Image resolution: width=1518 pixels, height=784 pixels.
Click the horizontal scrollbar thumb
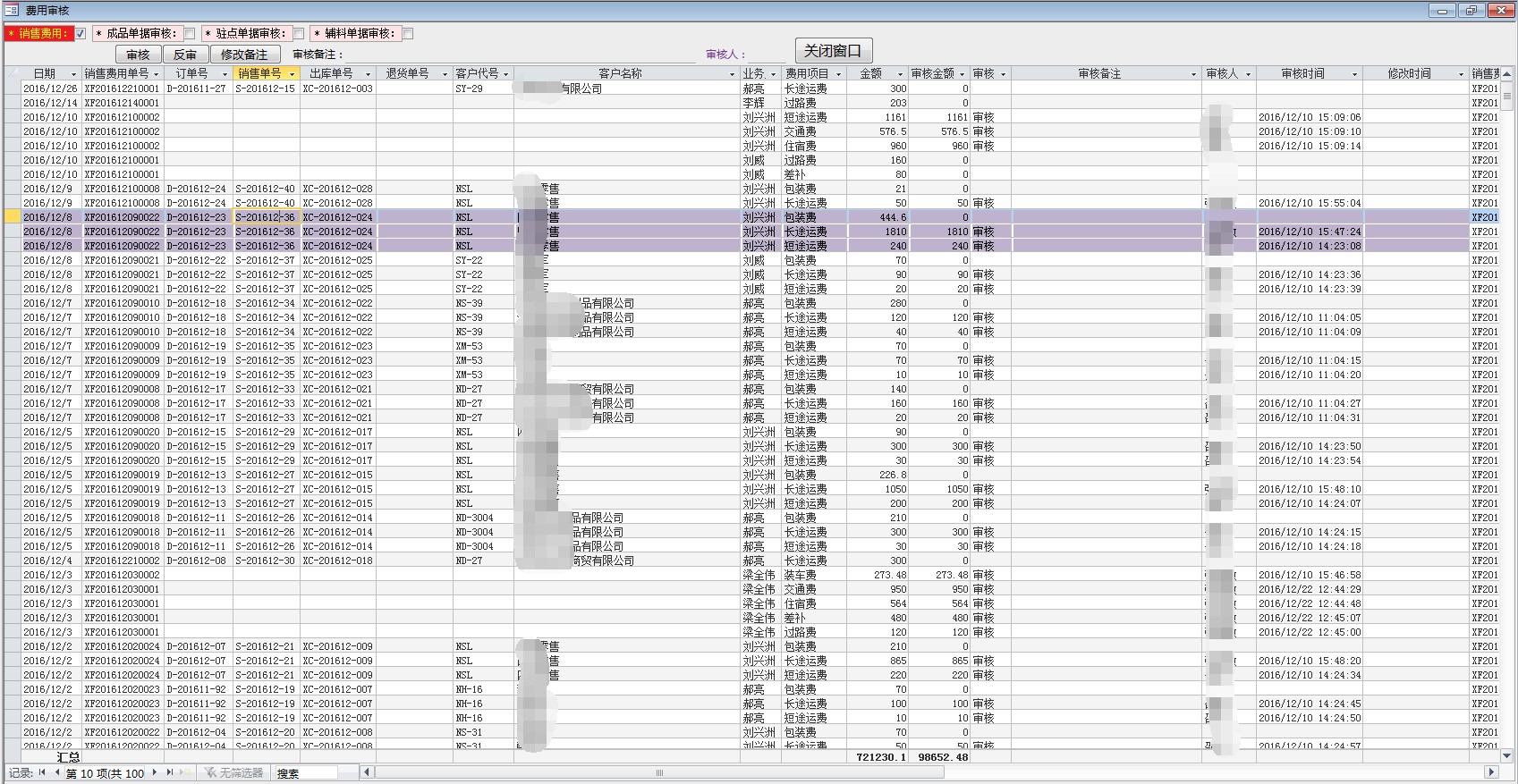(x=660, y=772)
